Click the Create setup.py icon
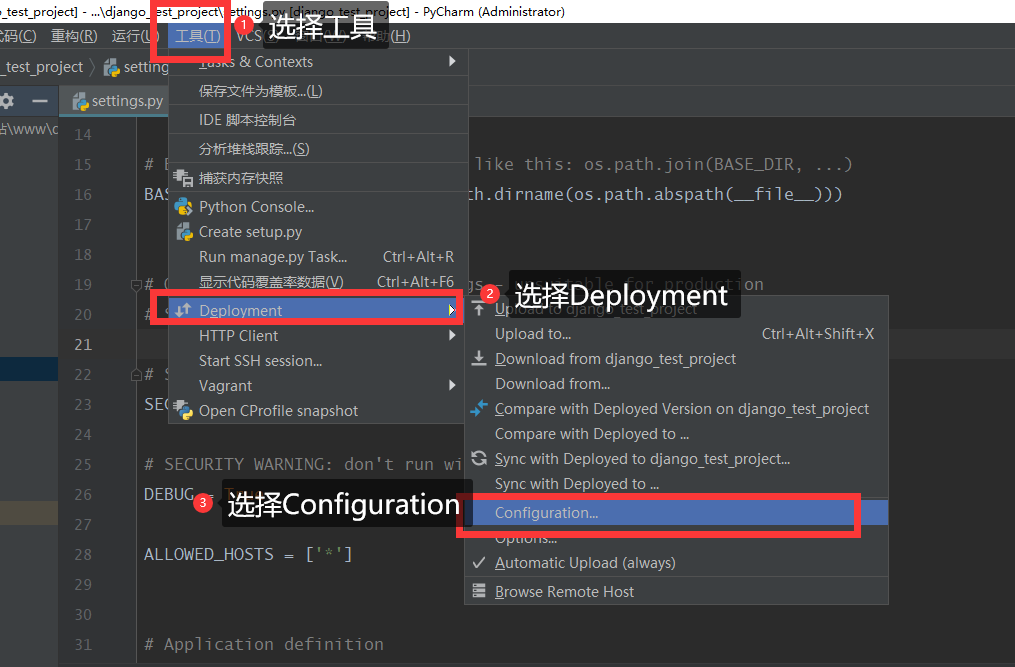 coord(183,232)
